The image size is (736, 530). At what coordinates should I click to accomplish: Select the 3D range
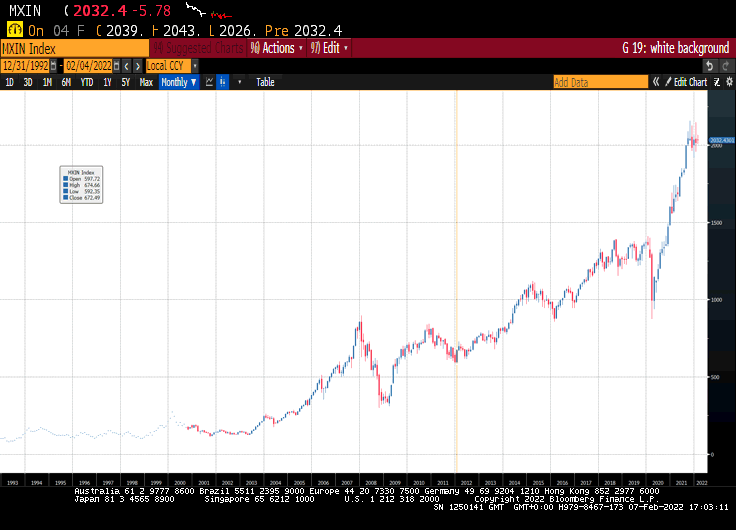(x=28, y=82)
